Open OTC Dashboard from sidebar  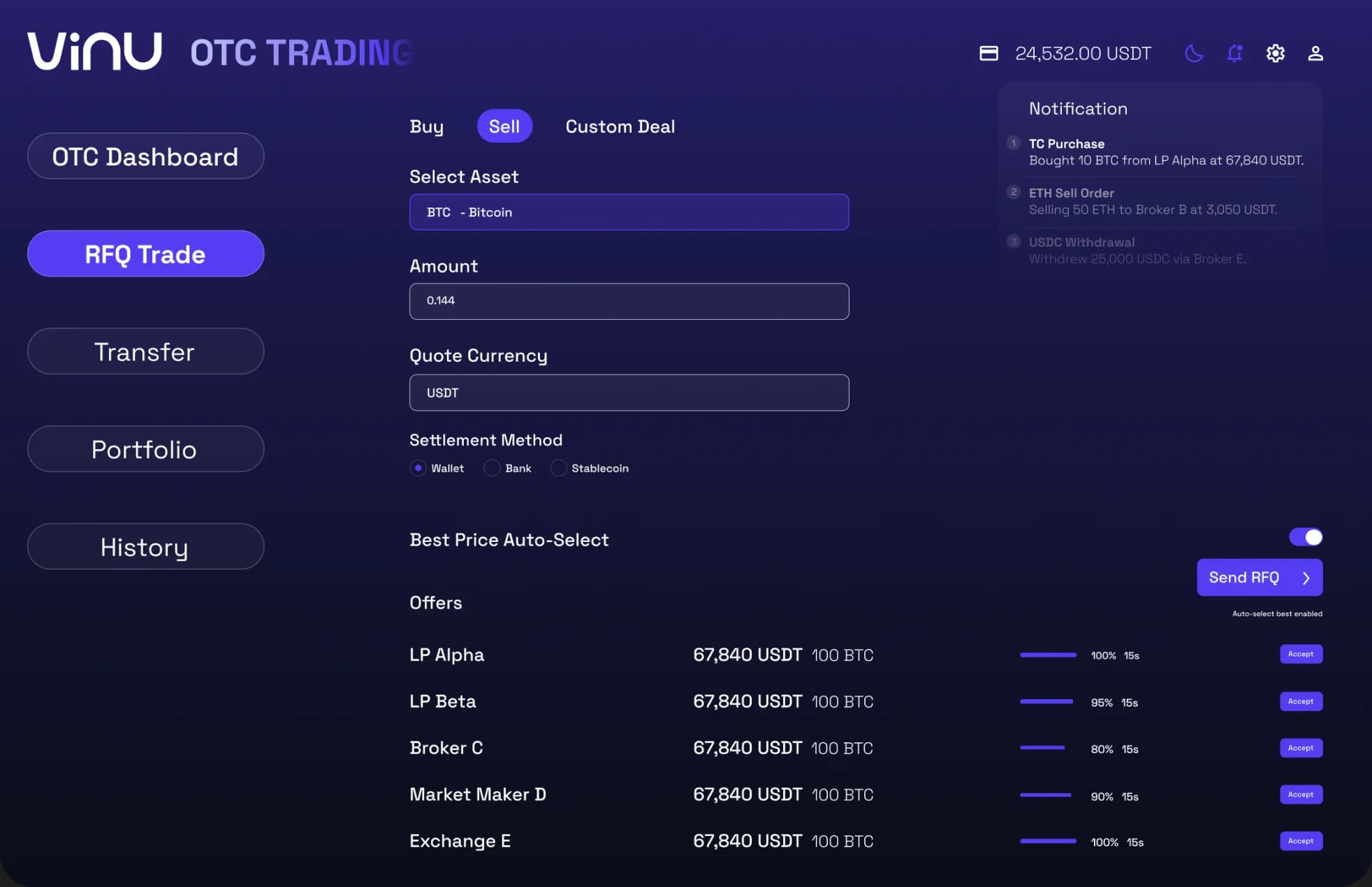coord(145,156)
